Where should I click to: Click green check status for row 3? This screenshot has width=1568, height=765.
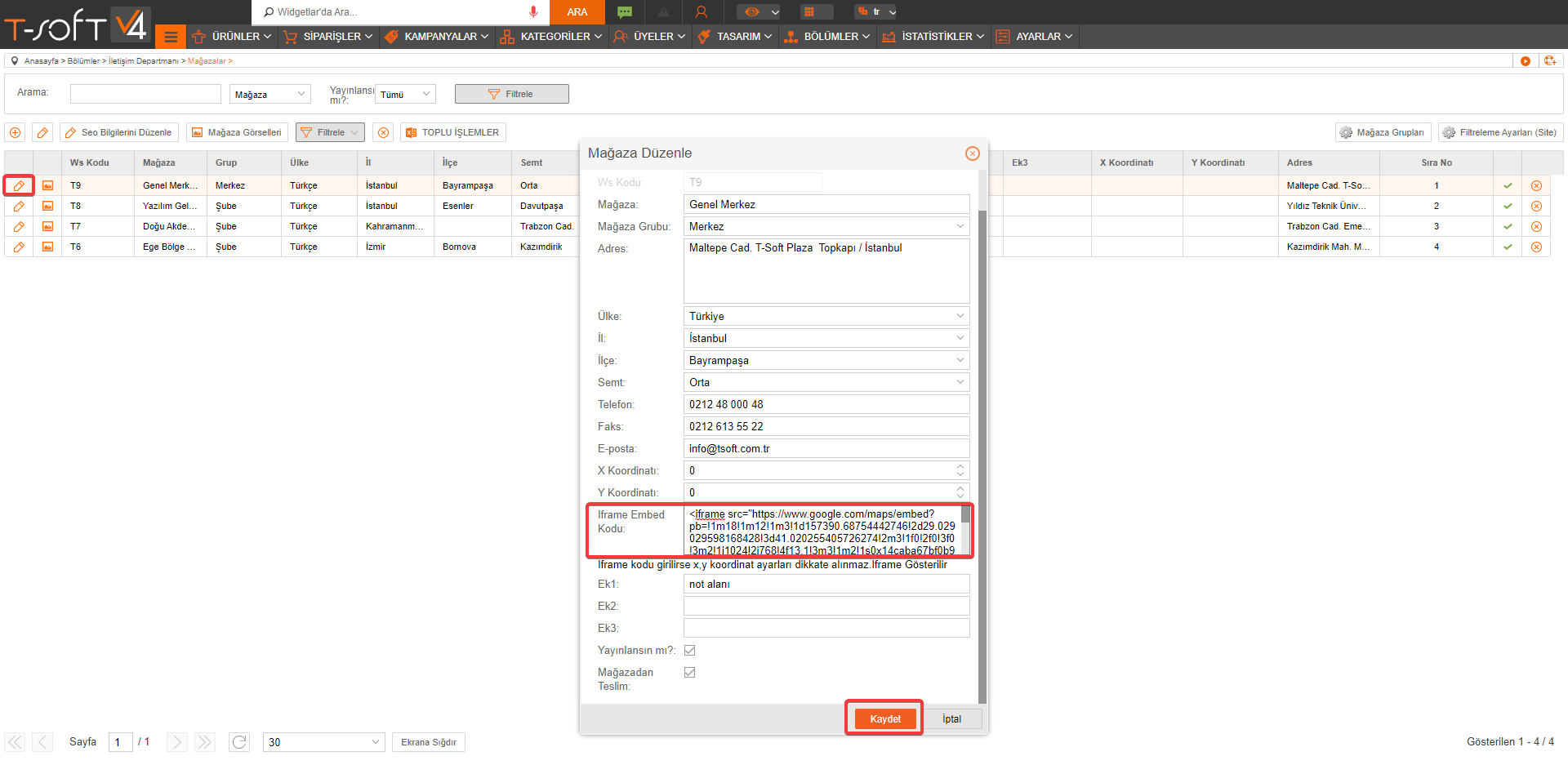click(x=1508, y=226)
